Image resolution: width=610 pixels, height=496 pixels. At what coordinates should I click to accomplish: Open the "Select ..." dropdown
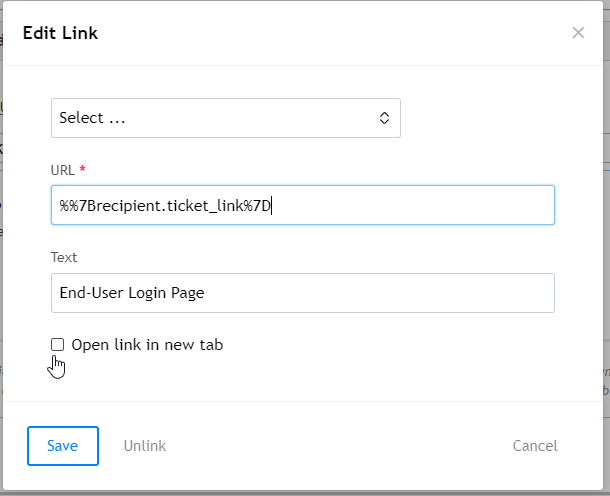point(225,118)
